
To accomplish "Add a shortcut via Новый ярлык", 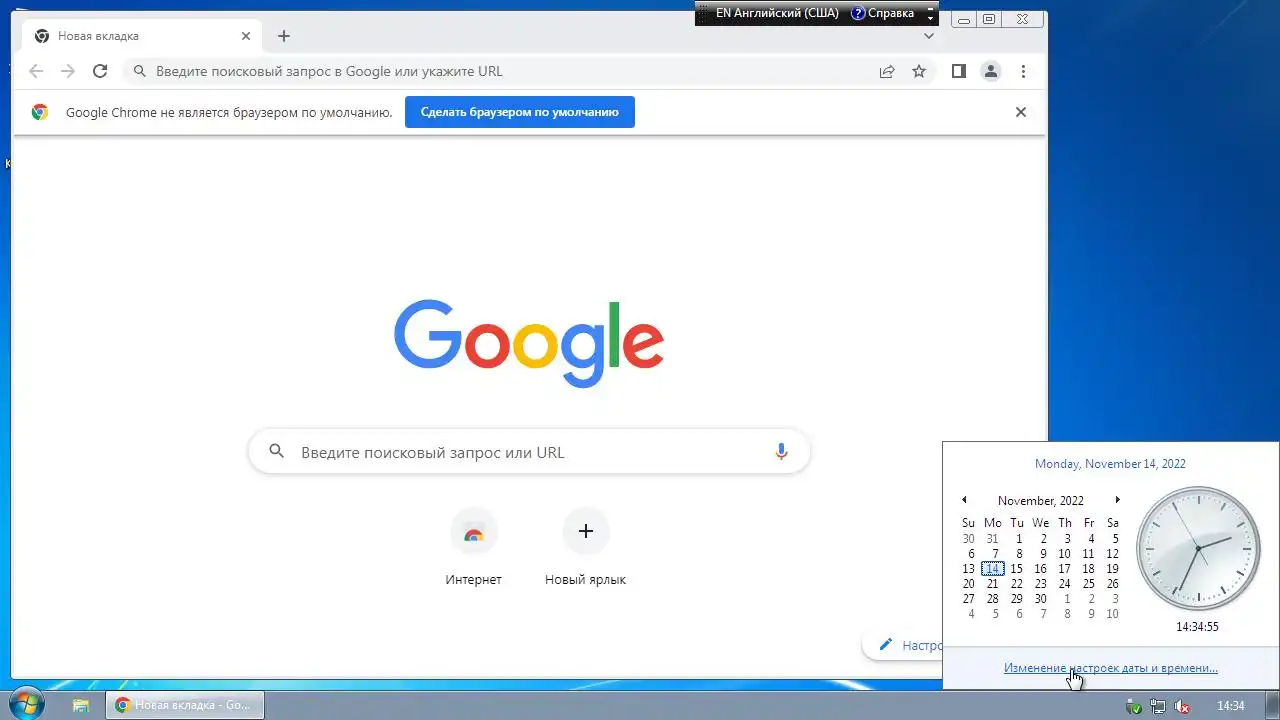I will tap(586, 548).
